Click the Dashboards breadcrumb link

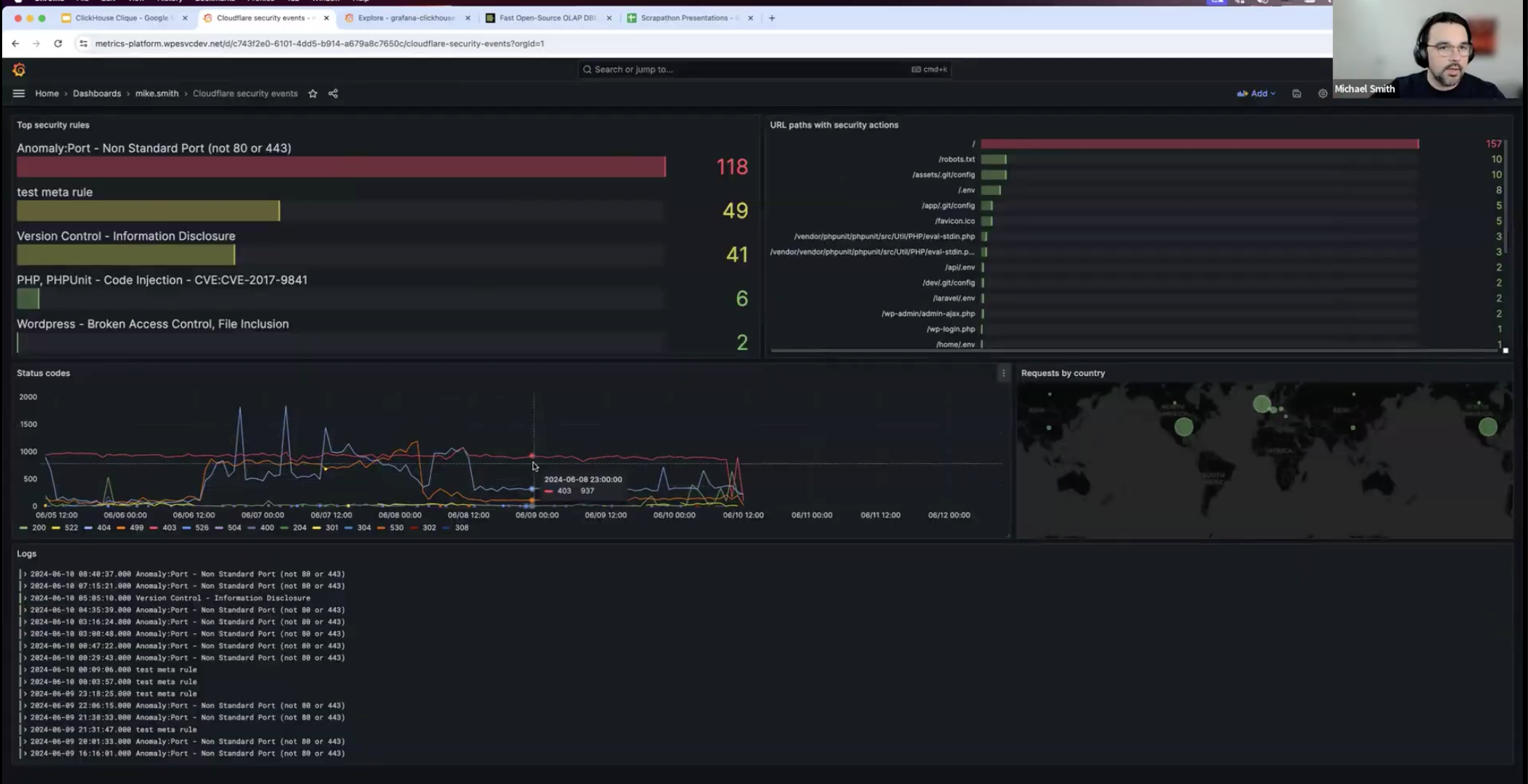96,93
